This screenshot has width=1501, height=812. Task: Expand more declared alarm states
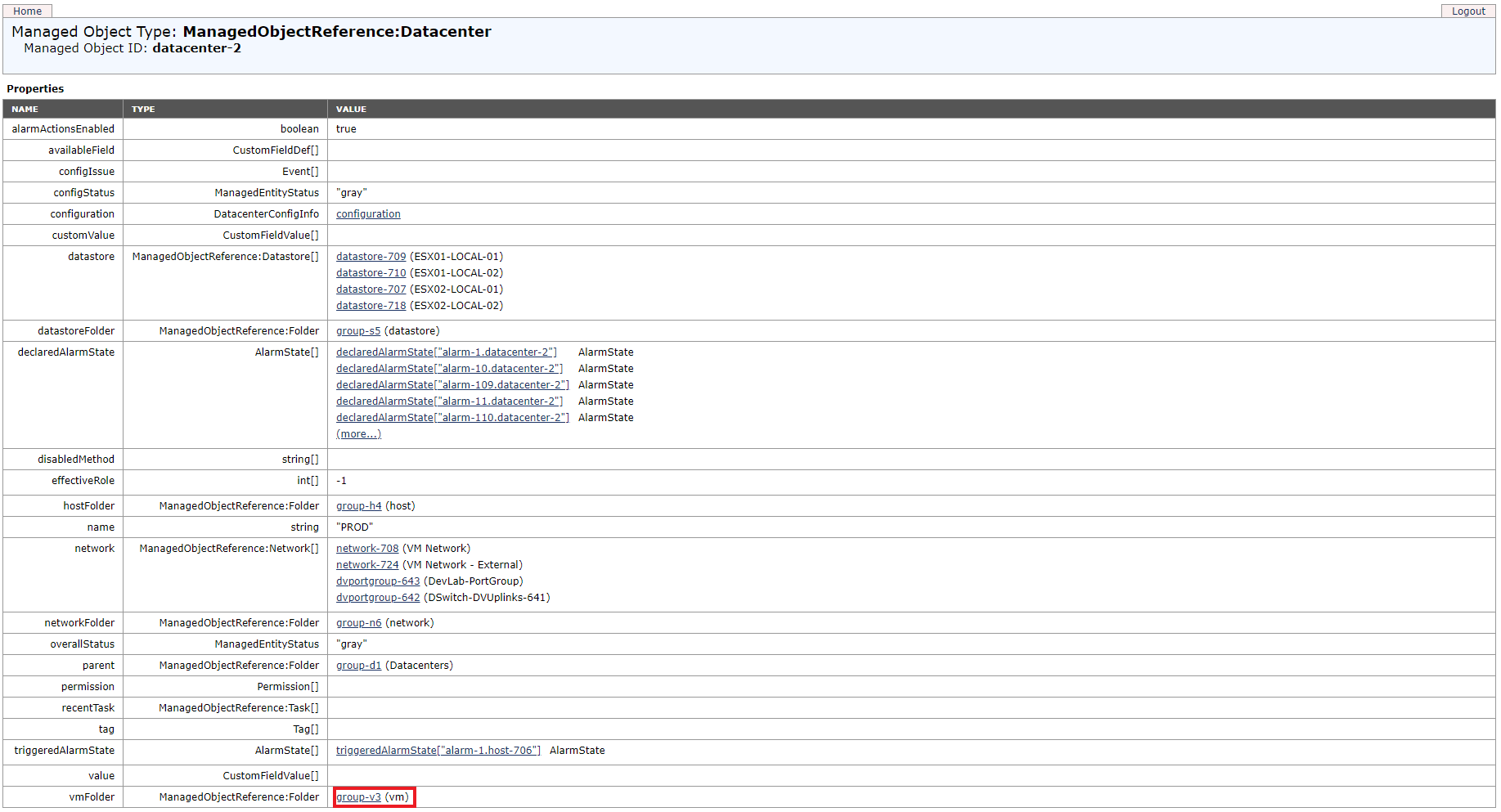[x=357, y=433]
